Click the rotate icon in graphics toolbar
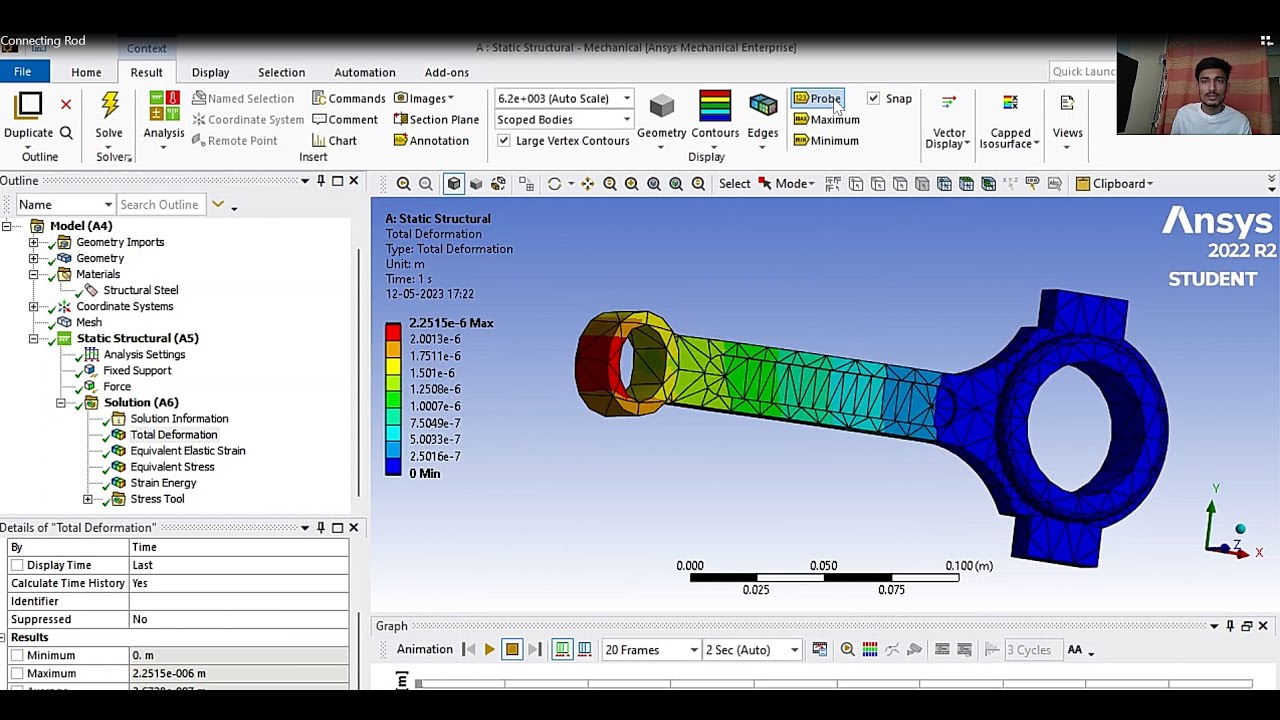 (555, 184)
